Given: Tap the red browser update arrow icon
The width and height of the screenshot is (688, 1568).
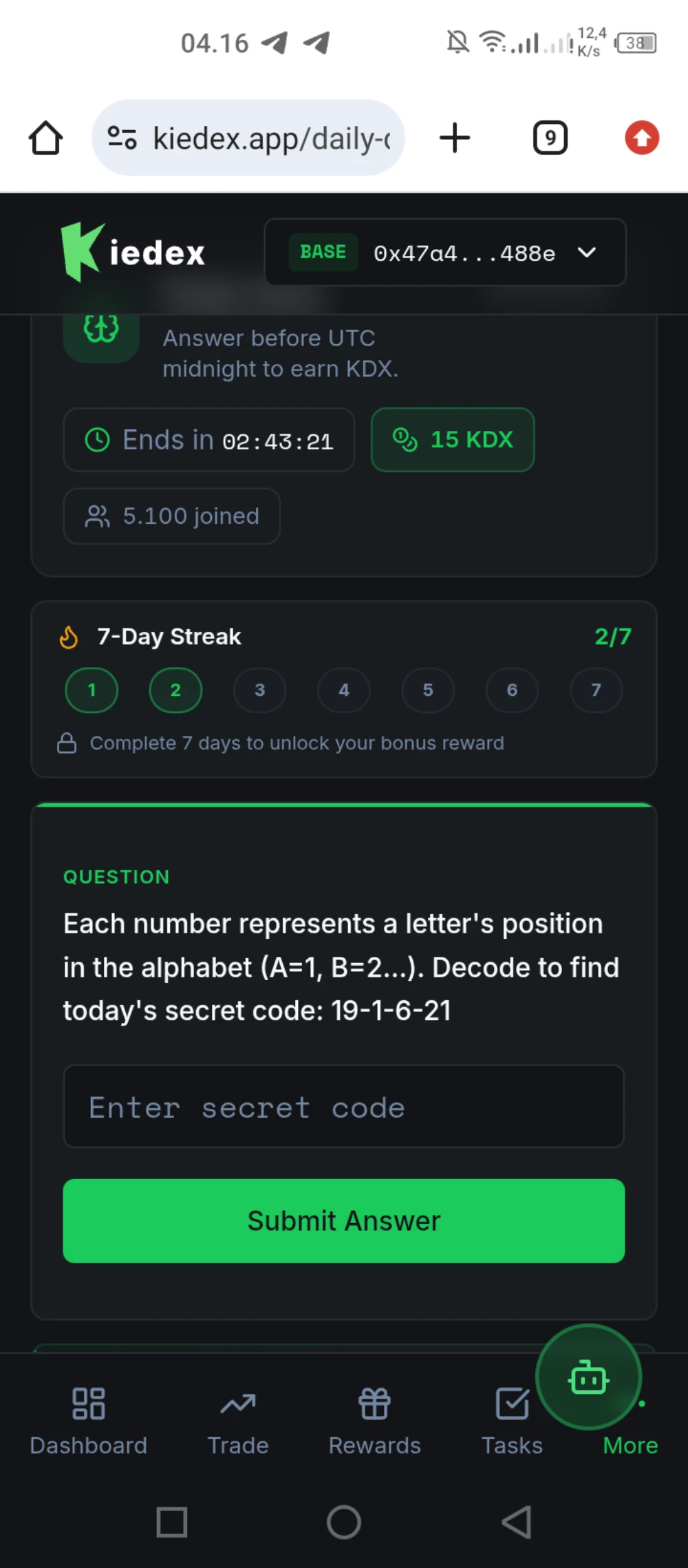Looking at the screenshot, I should 642,138.
